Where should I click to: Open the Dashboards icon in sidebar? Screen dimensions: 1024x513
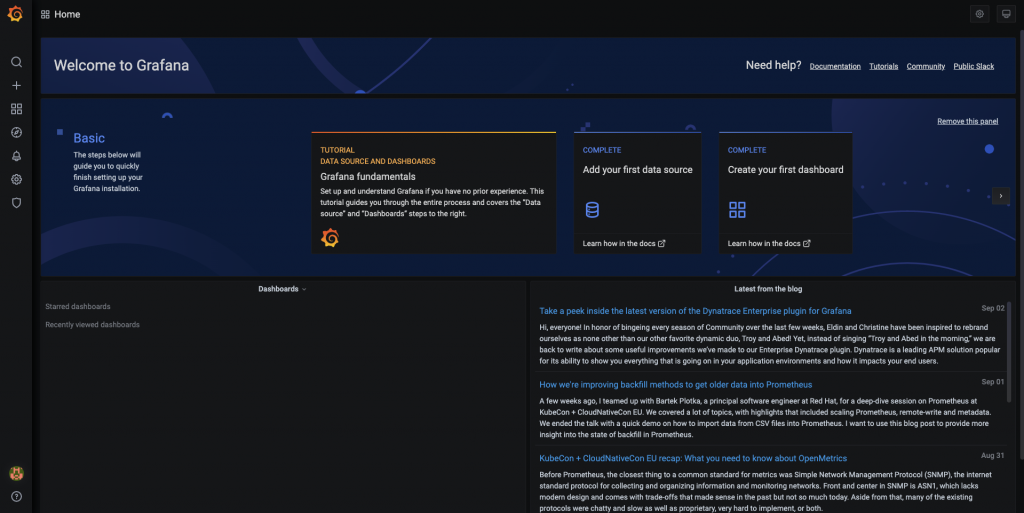pyautogui.click(x=16, y=109)
